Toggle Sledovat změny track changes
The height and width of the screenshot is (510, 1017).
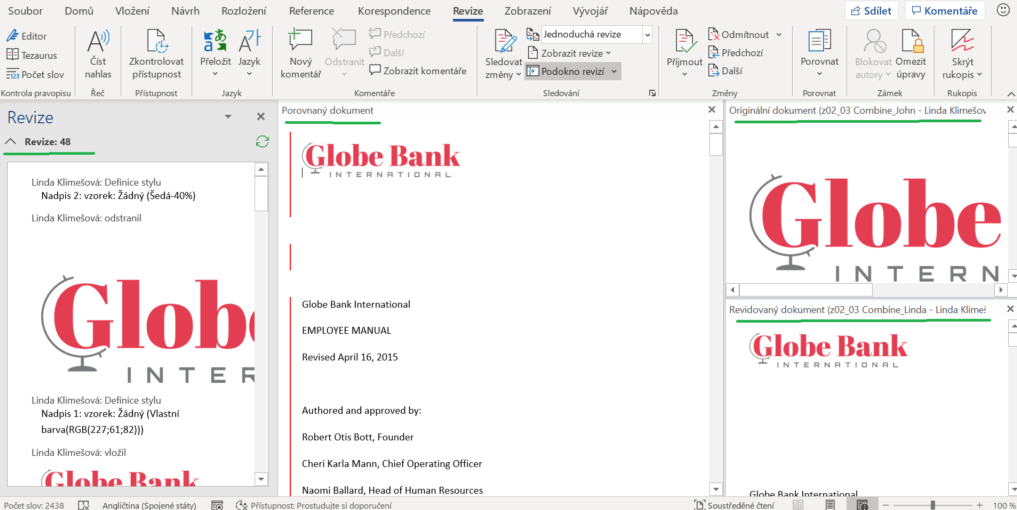(x=503, y=55)
